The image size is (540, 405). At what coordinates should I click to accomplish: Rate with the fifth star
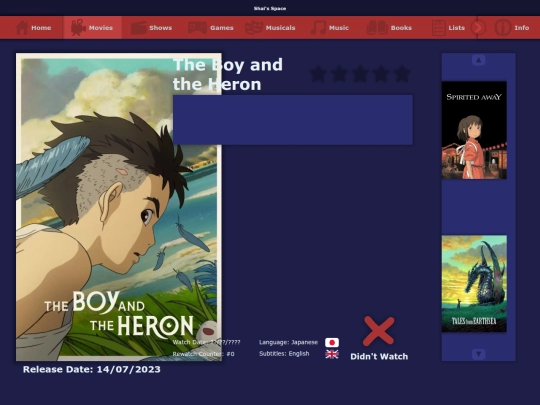402,74
